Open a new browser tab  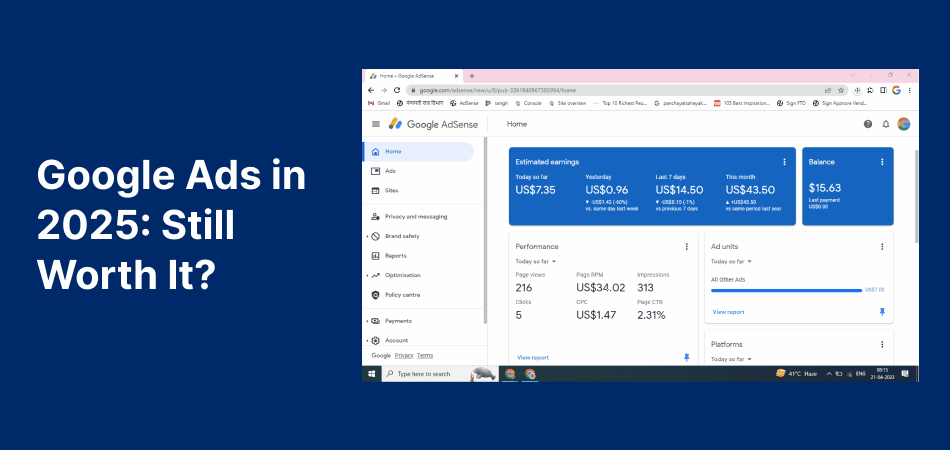click(471, 76)
